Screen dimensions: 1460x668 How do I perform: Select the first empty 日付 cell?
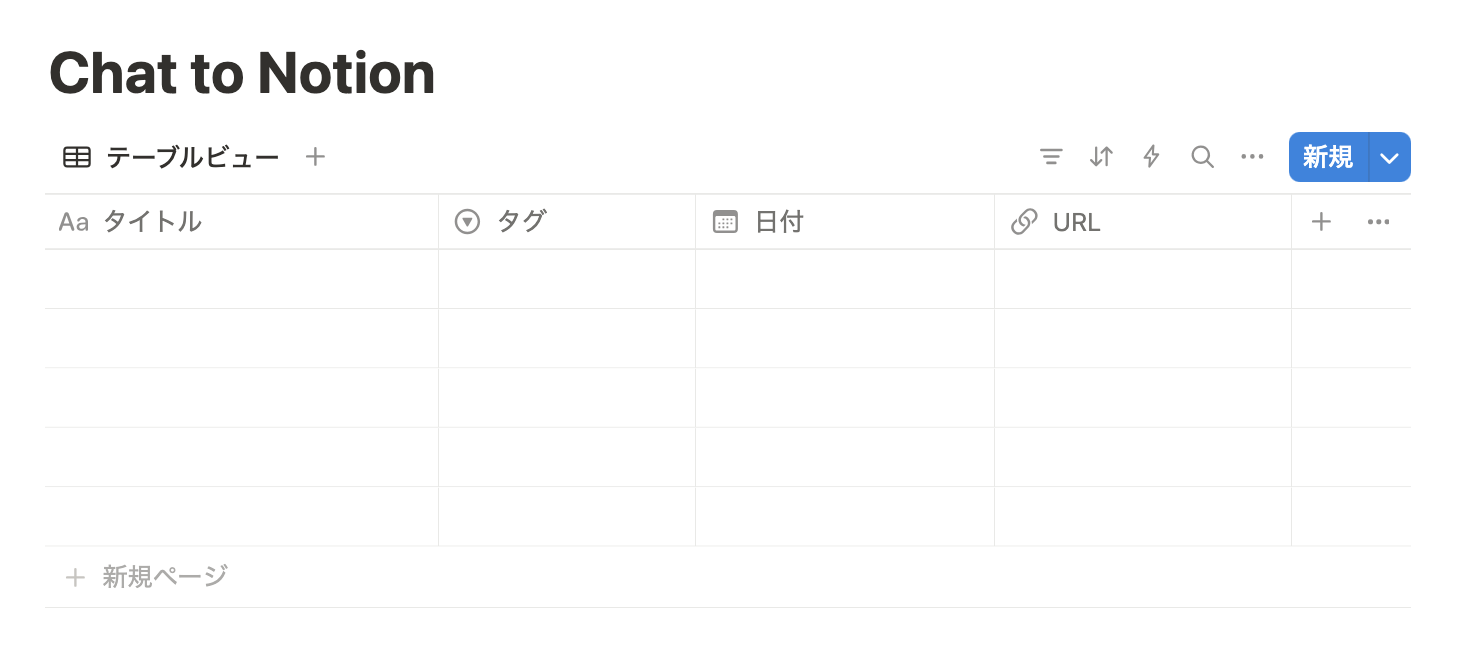[845, 279]
